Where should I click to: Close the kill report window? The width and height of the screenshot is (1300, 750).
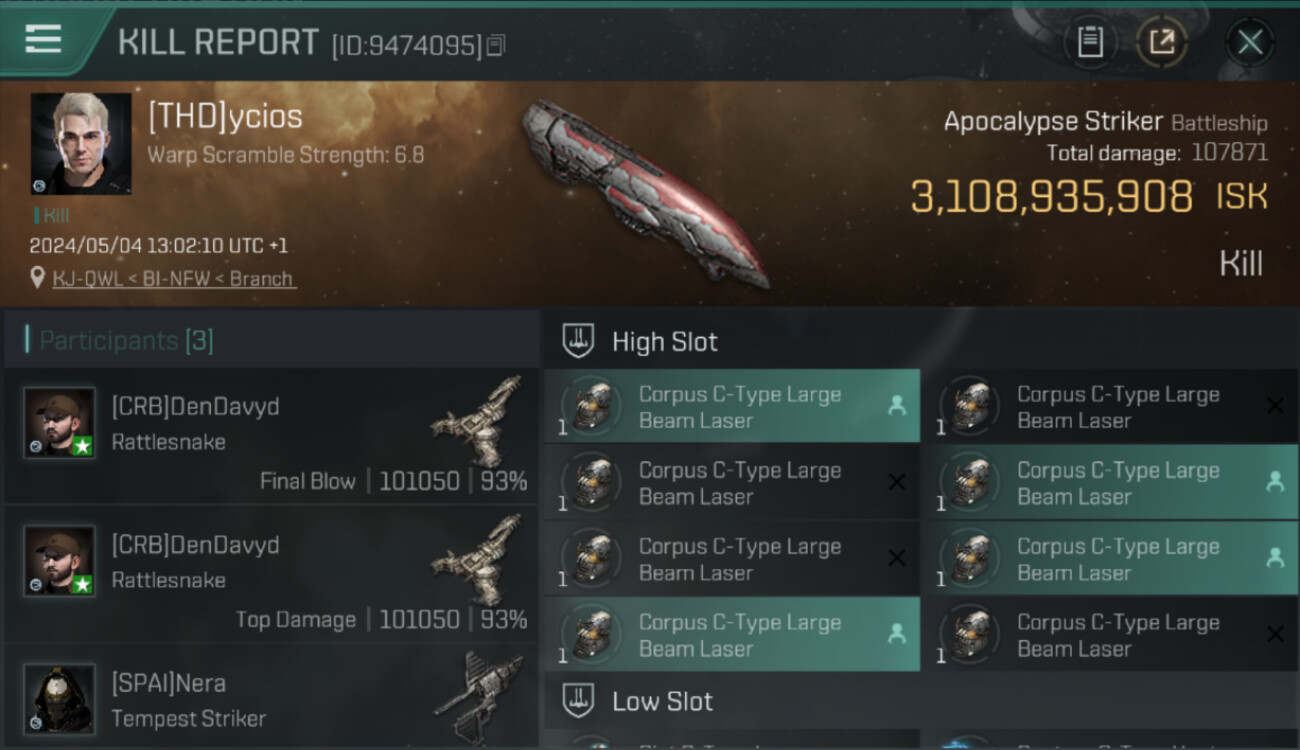(1250, 42)
